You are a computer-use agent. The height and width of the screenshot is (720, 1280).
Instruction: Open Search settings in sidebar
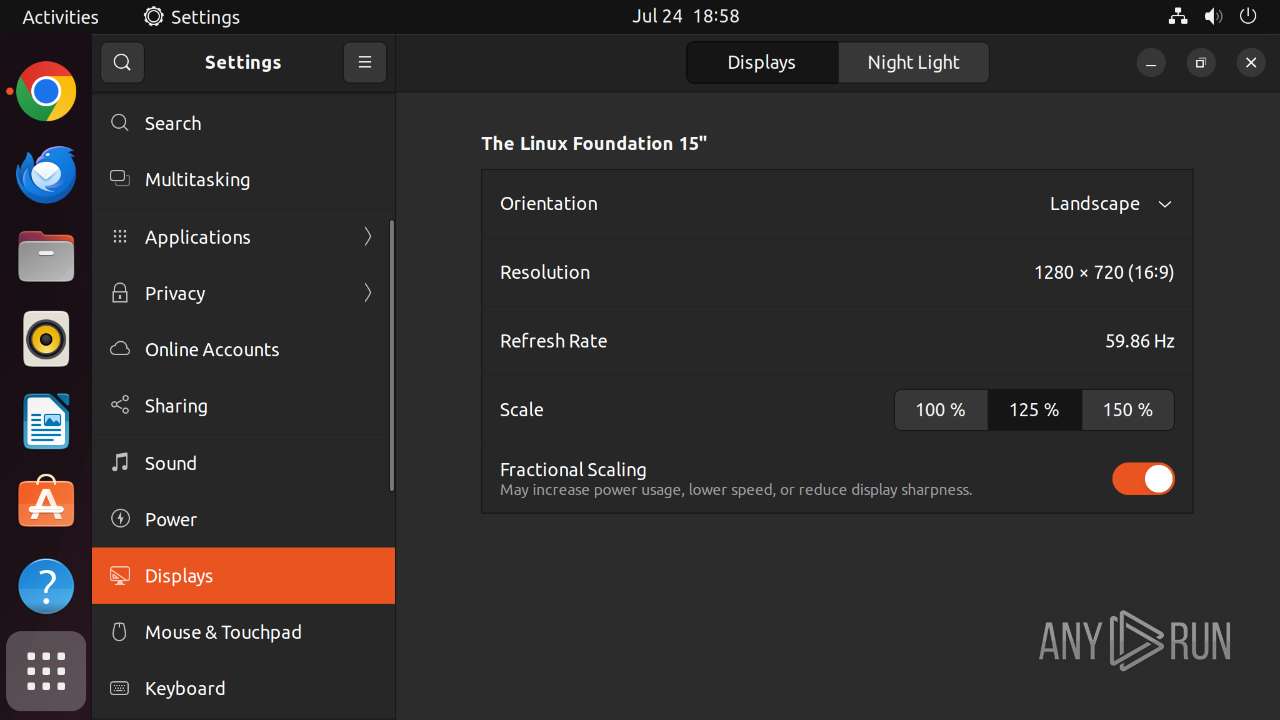click(243, 123)
